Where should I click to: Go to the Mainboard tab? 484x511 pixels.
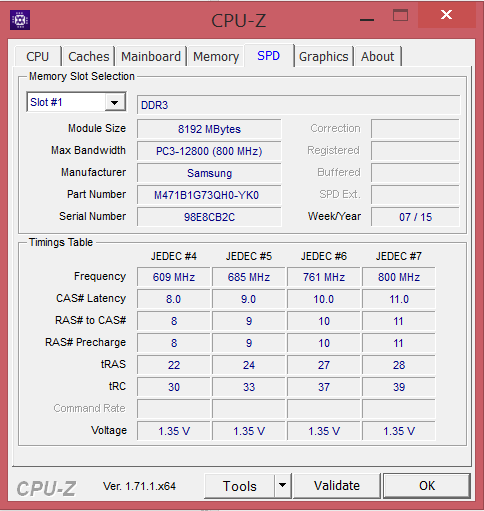tap(151, 56)
